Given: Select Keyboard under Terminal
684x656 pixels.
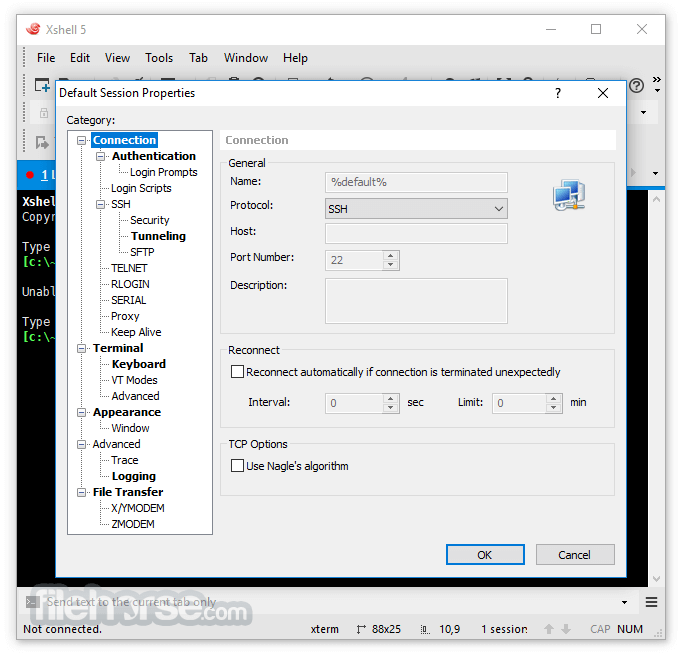Looking at the screenshot, I should [139, 364].
